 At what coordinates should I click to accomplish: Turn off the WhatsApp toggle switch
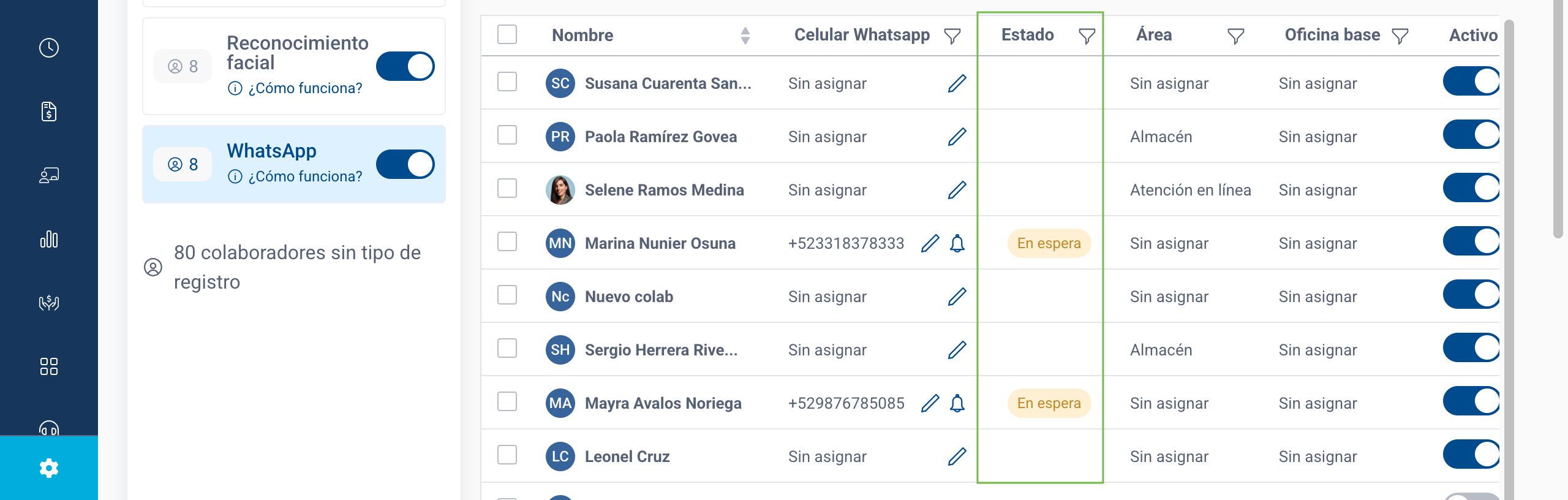405,164
